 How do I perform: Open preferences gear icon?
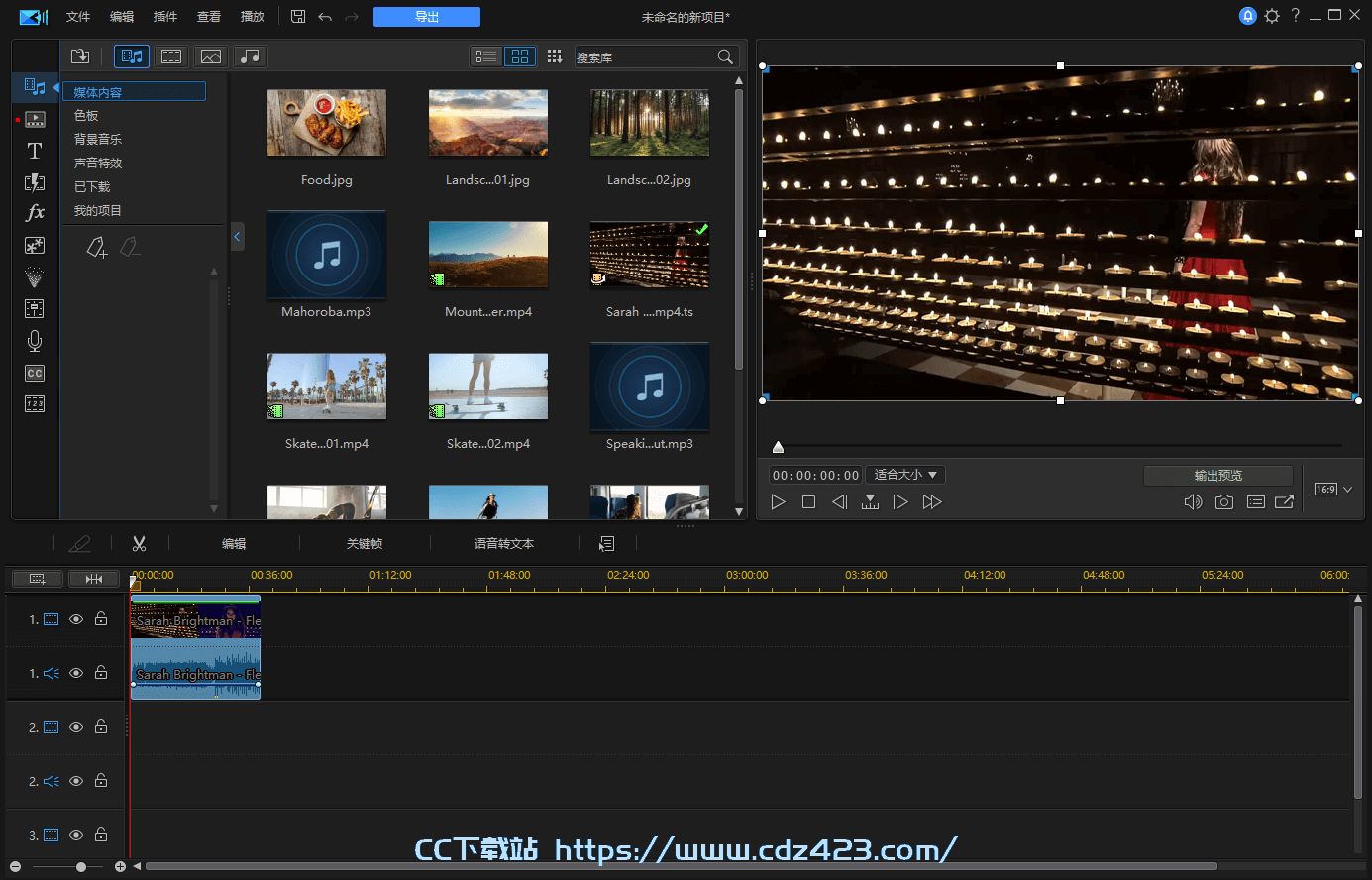pyautogui.click(x=1272, y=16)
